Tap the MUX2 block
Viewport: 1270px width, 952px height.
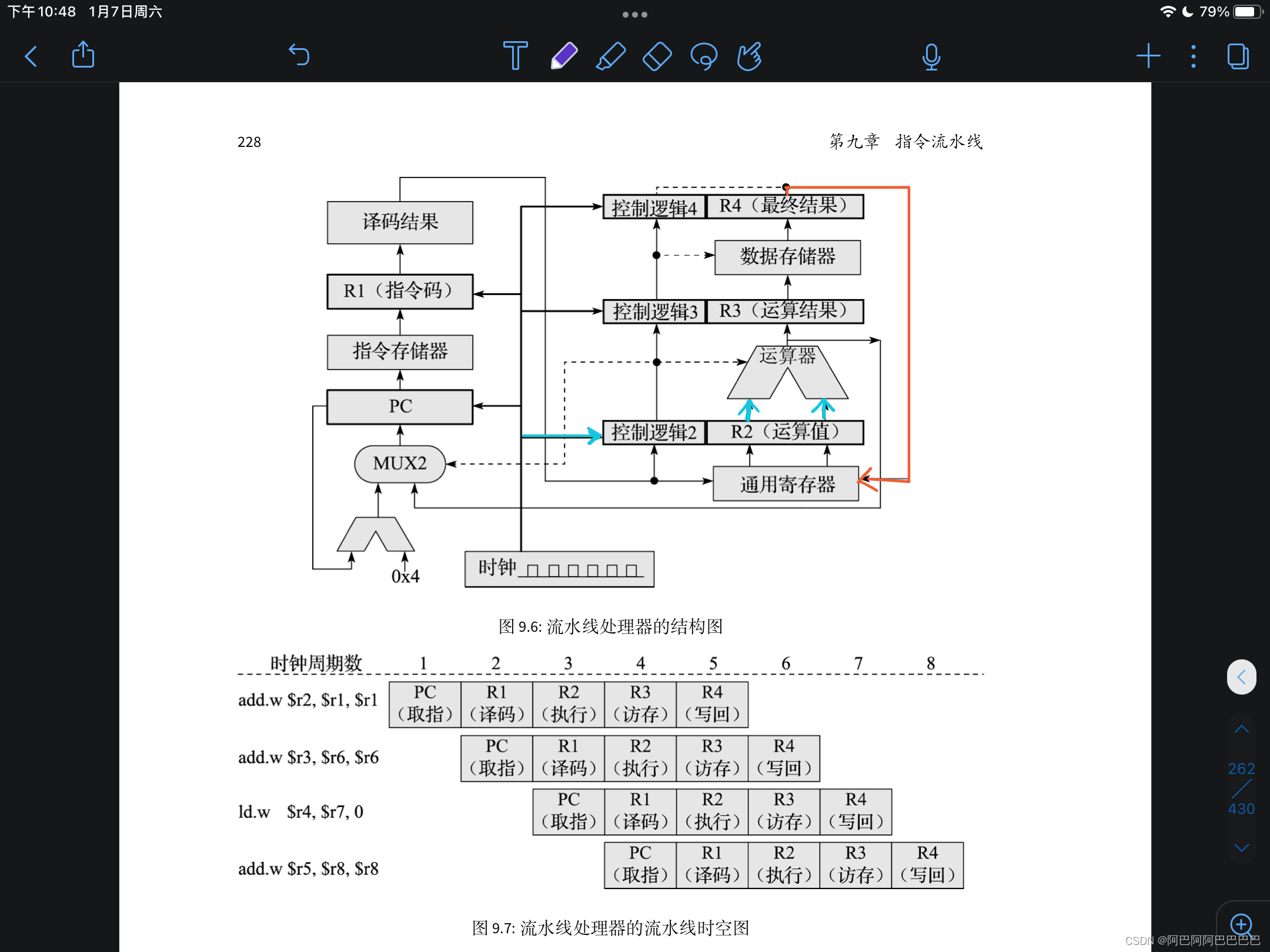(400, 464)
